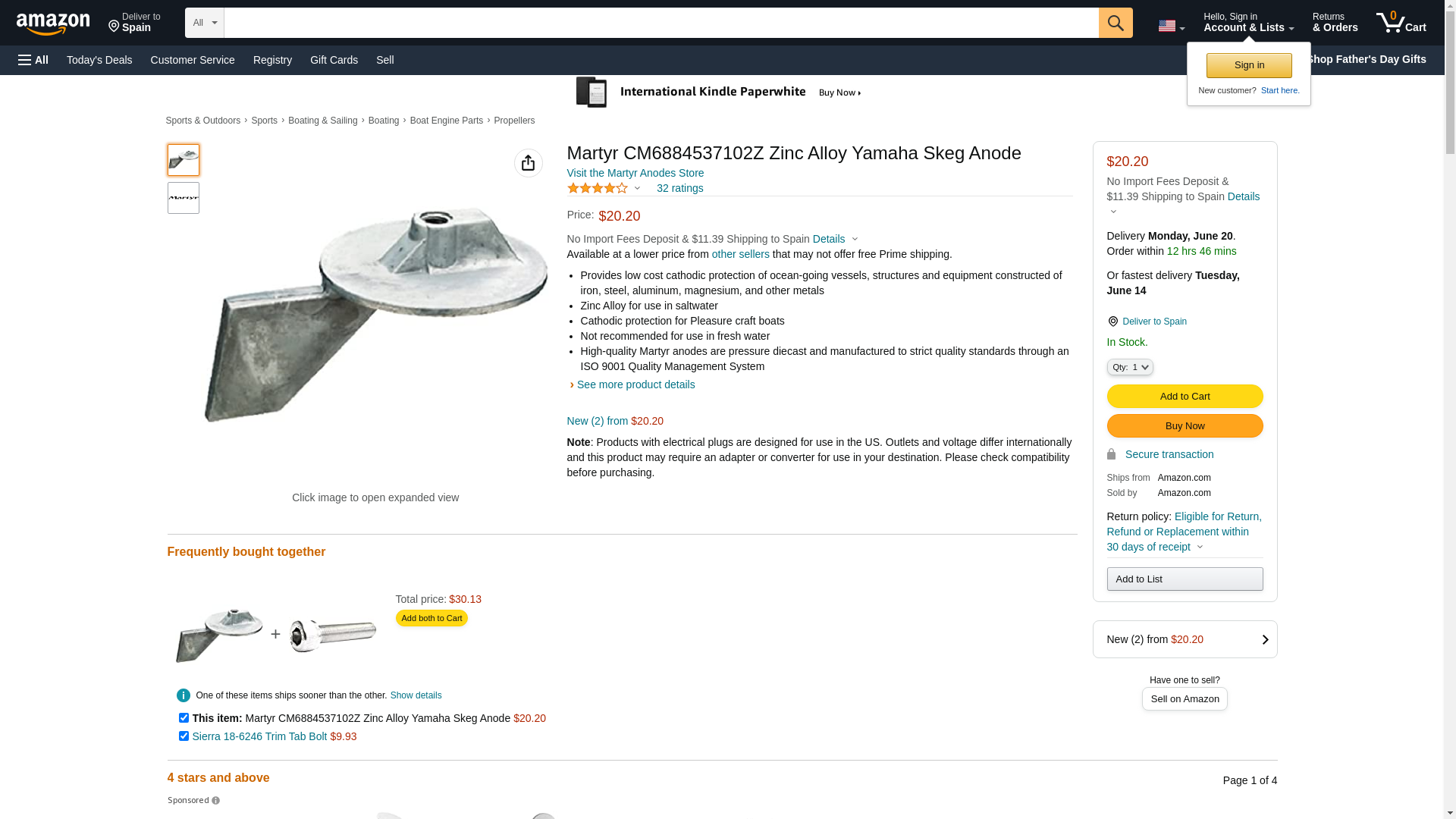Click the magnifying glass search button
Image resolution: width=1456 pixels, height=819 pixels.
tap(1115, 23)
